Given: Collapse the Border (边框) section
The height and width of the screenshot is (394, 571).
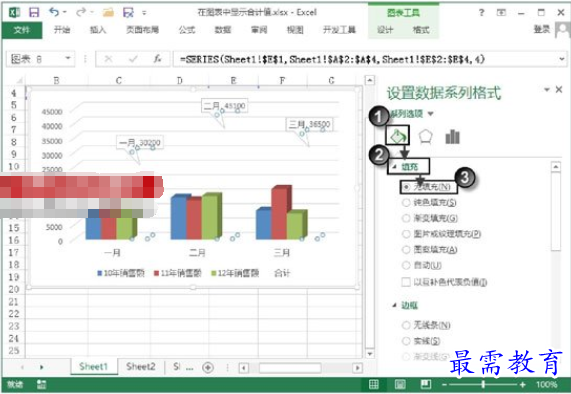Looking at the screenshot, I should 394,305.
